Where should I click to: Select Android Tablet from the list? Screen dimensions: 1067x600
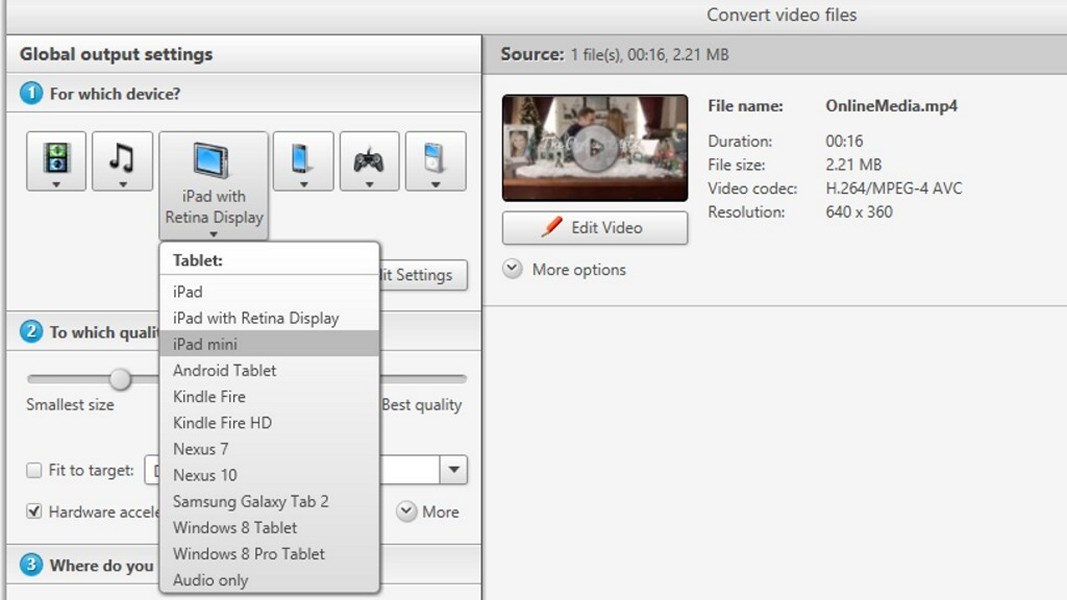click(269, 371)
